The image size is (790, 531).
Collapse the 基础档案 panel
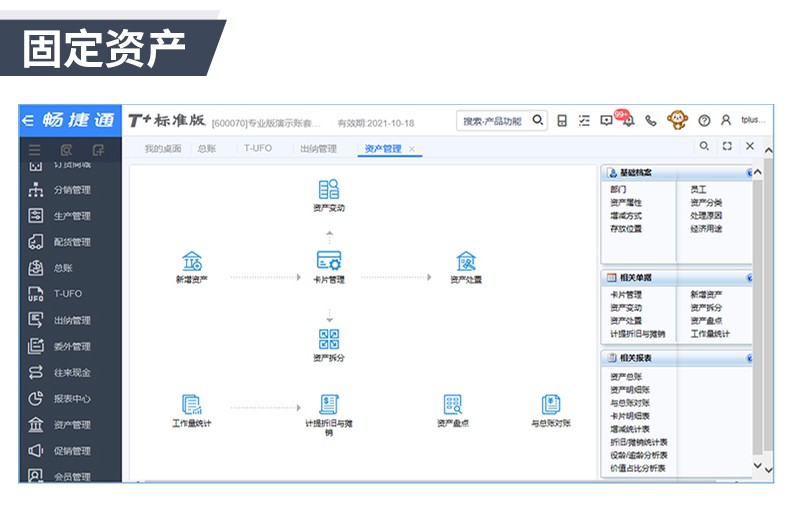tap(749, 173)
